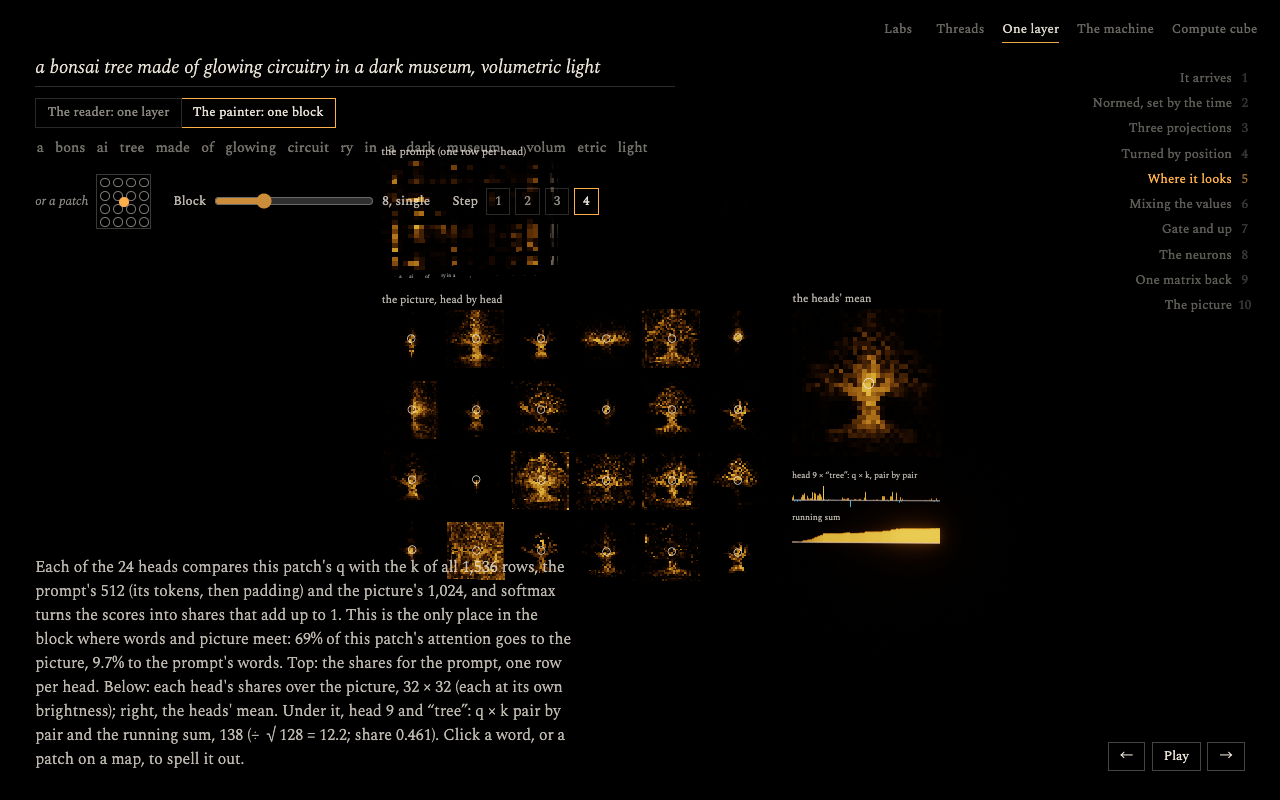Open the Threads tab
1280x800 pixels.
(x=960, y=29)
